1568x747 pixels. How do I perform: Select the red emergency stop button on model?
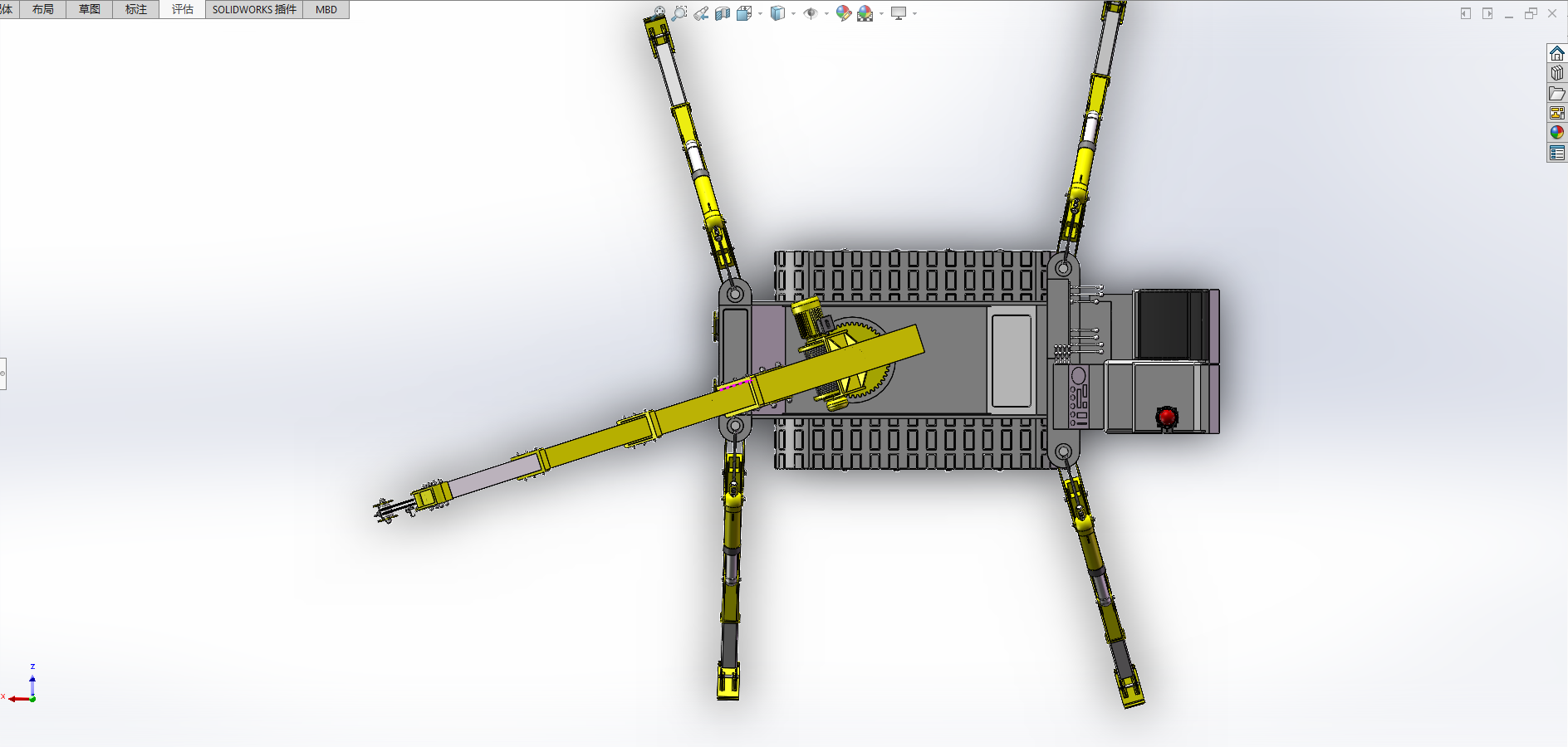[1166, 416]
